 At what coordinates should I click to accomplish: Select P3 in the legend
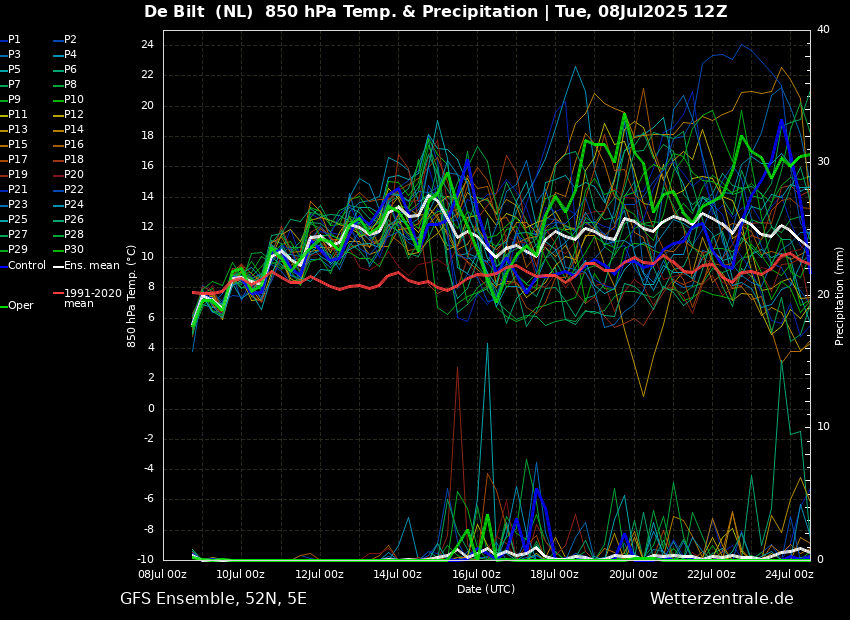point(11,55)
